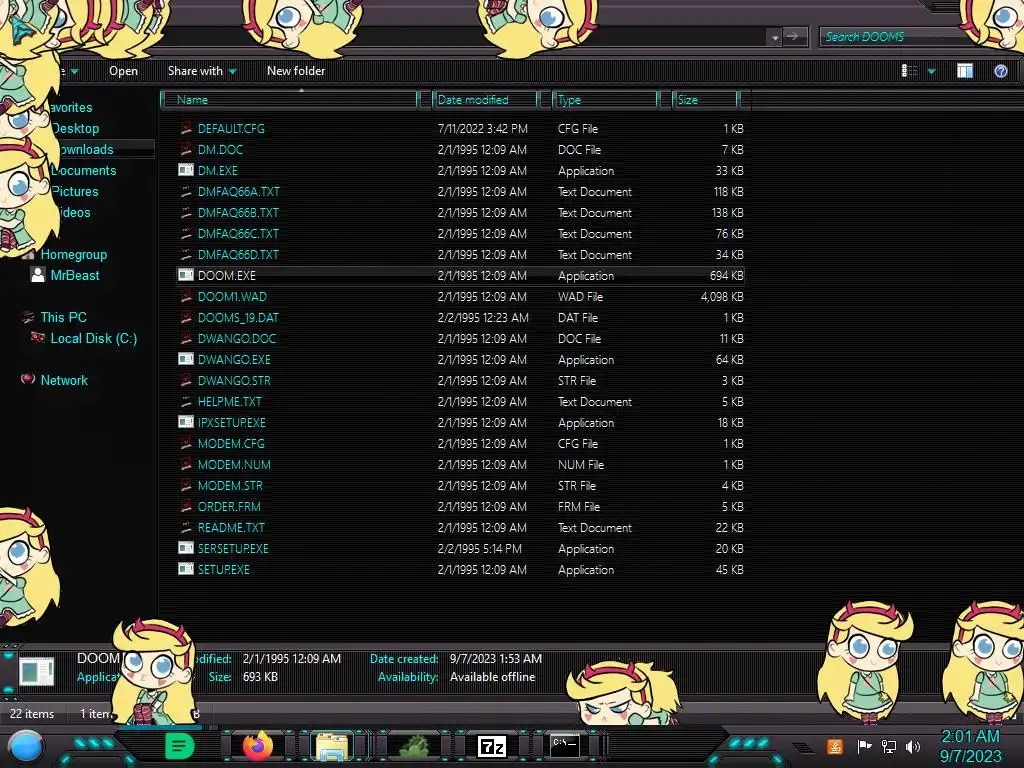
Task: Click the Start orb button
Action: point(25,747)
